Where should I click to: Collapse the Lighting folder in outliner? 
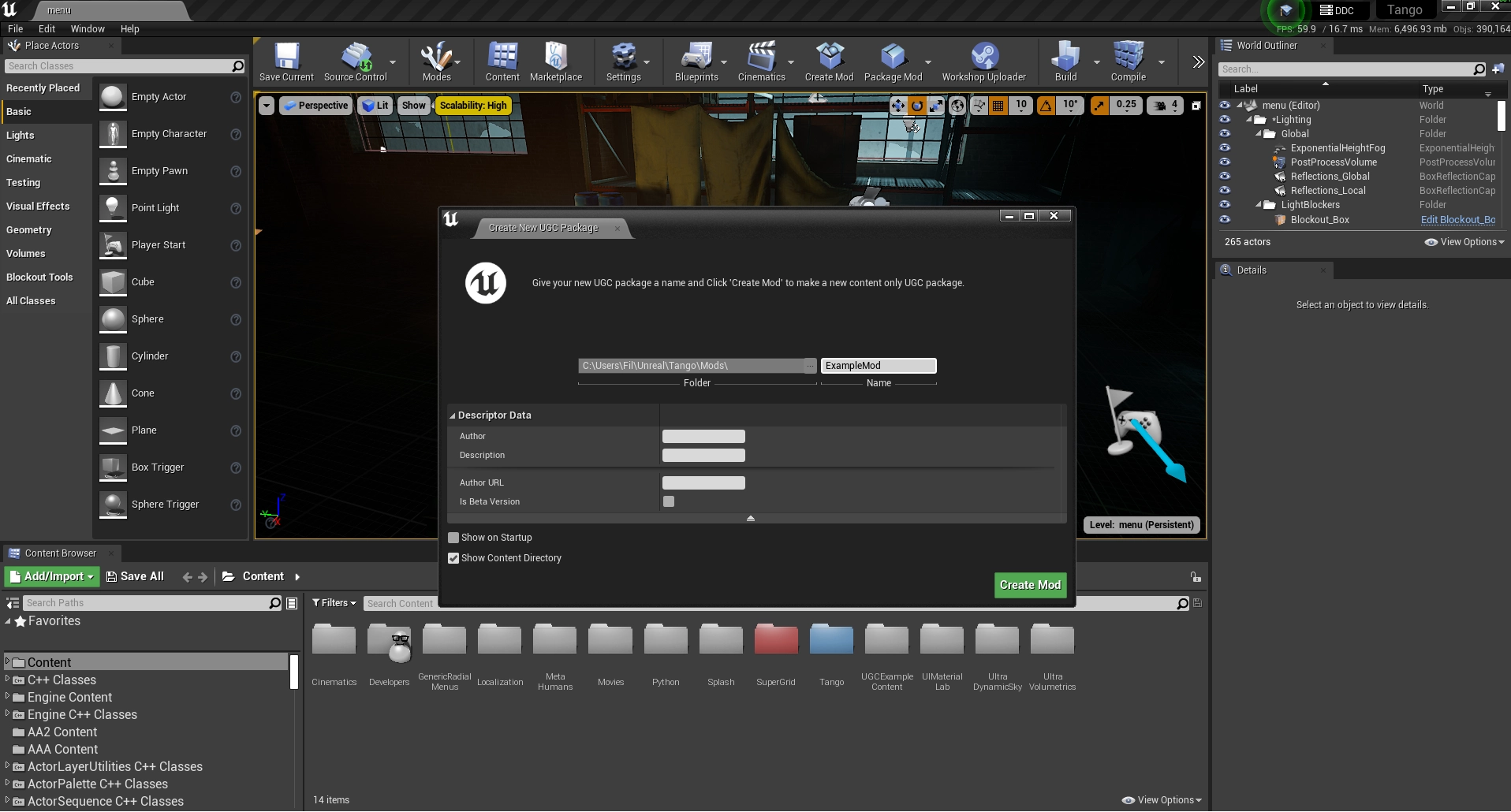click(1249, 120)
